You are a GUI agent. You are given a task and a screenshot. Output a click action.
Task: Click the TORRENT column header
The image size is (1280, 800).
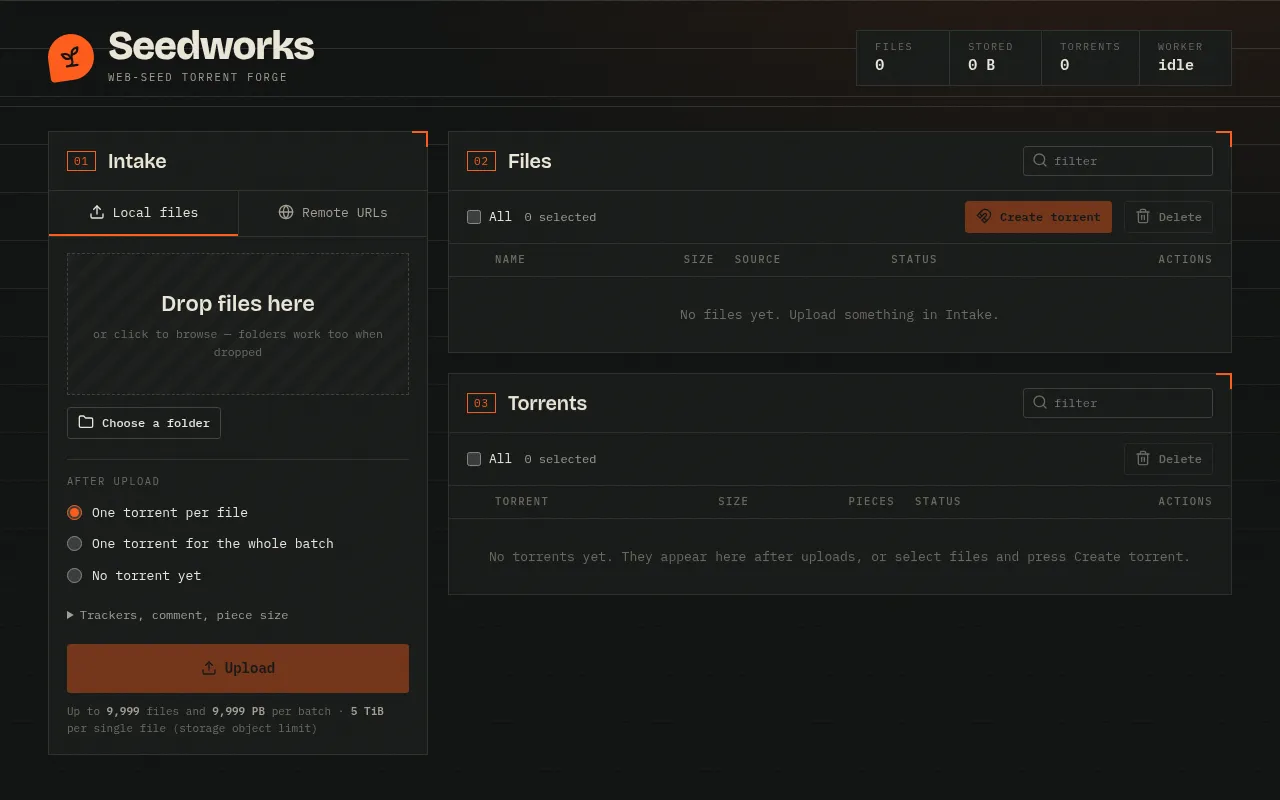tap(522, 501)
